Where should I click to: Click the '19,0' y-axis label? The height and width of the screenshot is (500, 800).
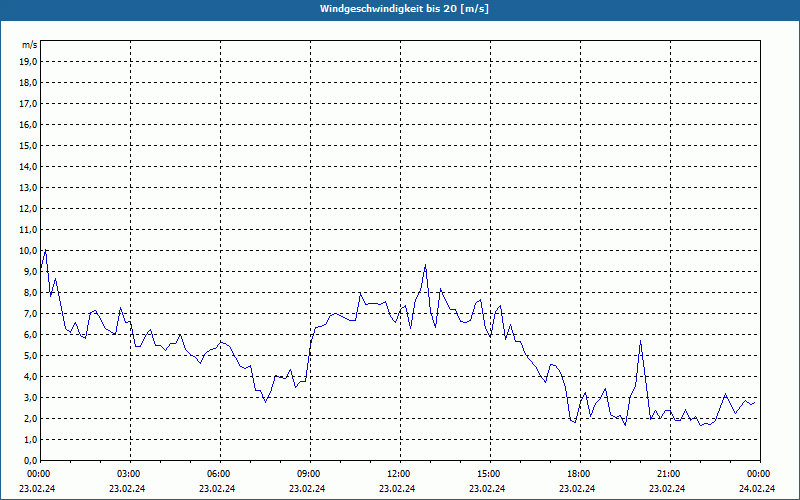28,62
